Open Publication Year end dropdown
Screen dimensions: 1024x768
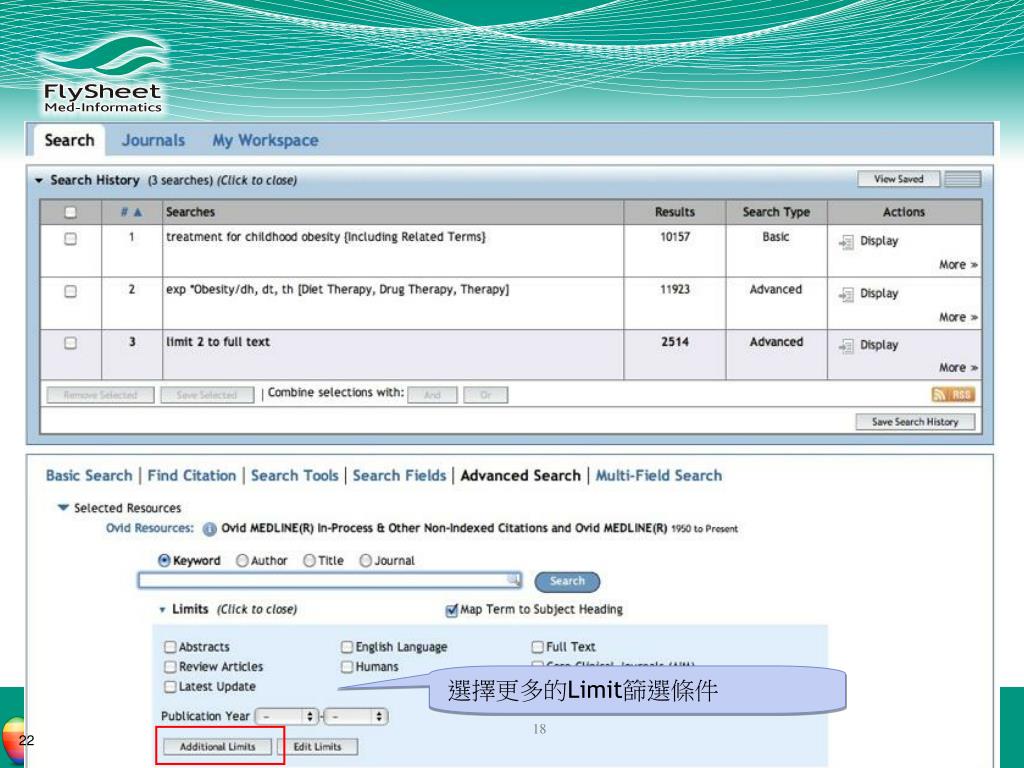[x=356, y=716]
